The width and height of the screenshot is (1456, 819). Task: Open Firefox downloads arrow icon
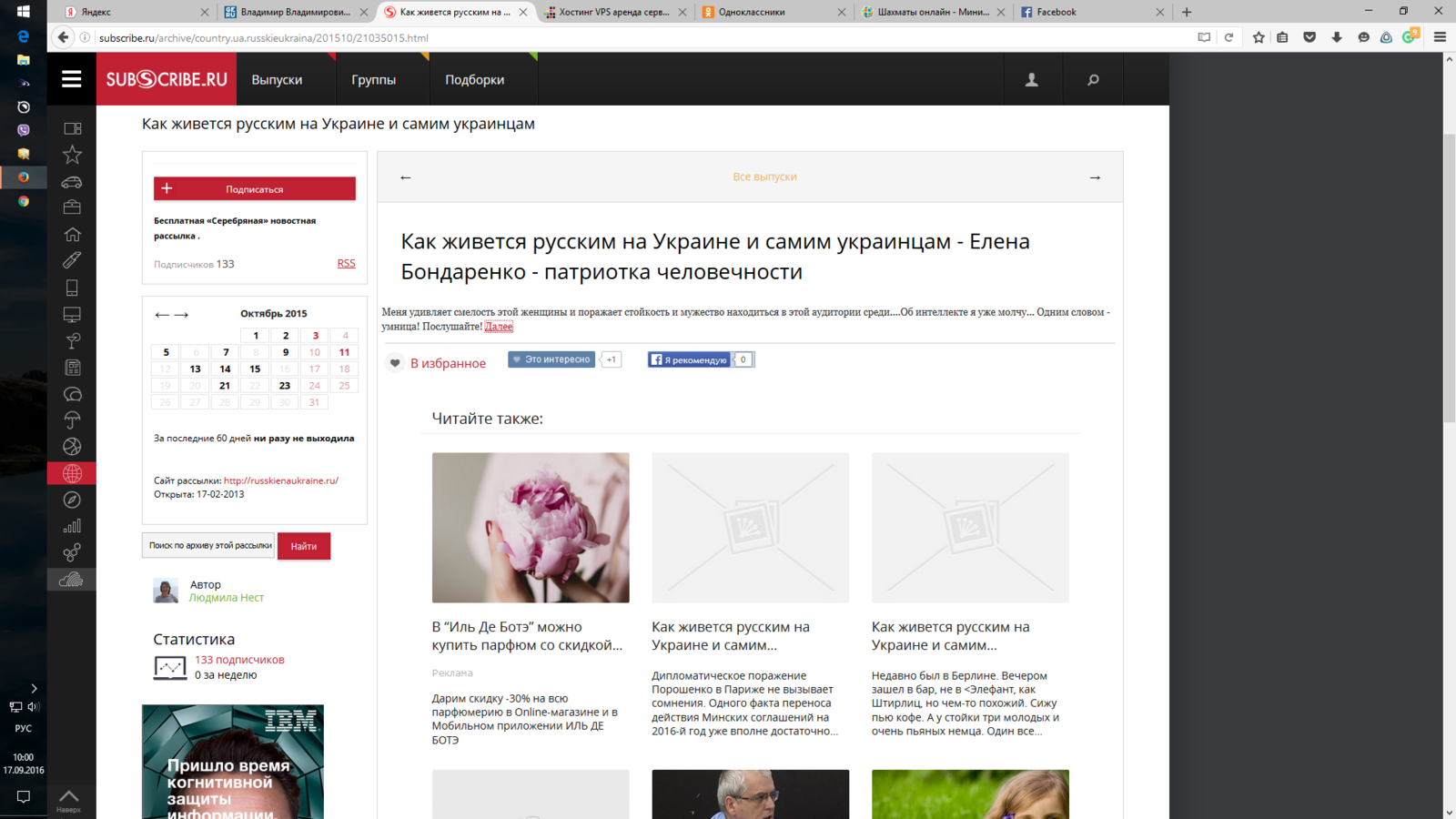click(x=1336, y=37)
